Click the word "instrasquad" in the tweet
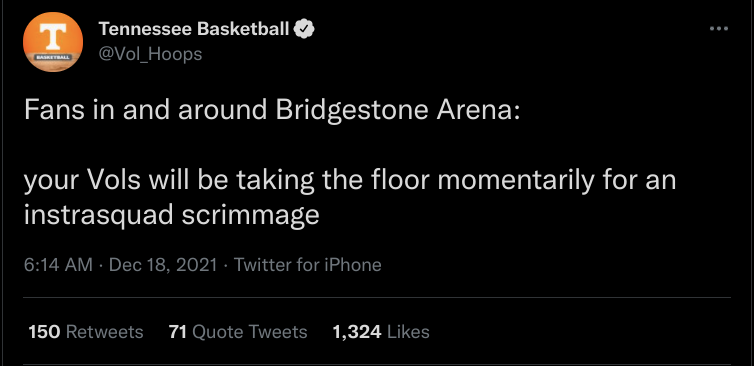 click(x=99, y=214)
